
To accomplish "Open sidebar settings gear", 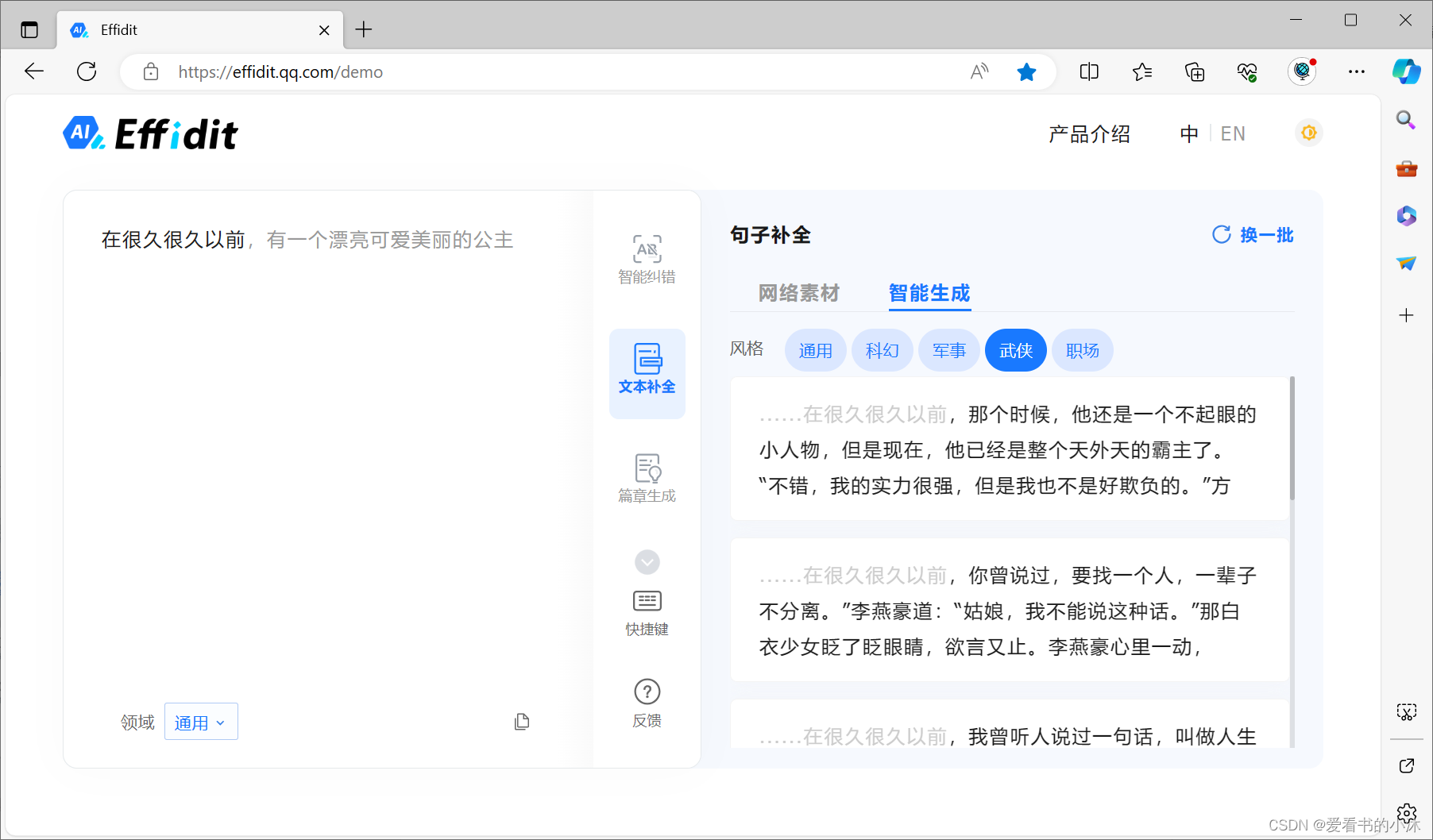I will pyautogui.click(x=1406, y=813).
